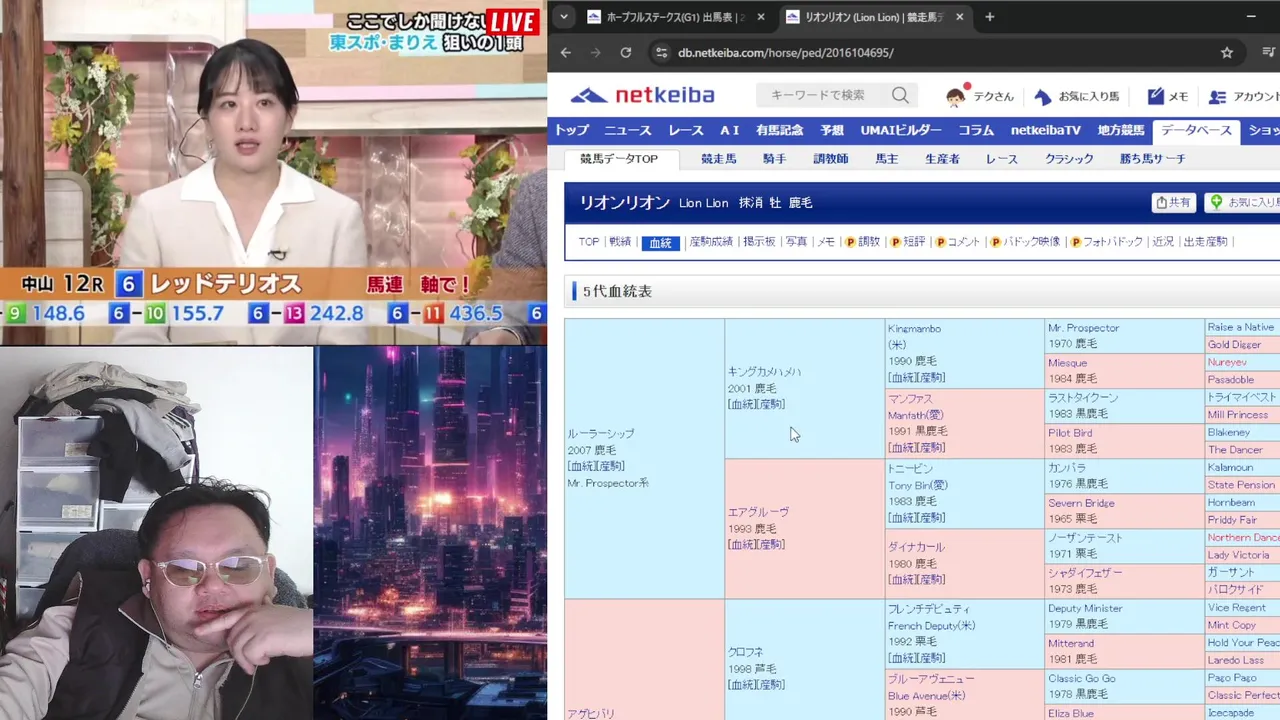Screen dimensions: 1280x720
Task: Open the 近況 horse tab
Action: click(1162, 242)
